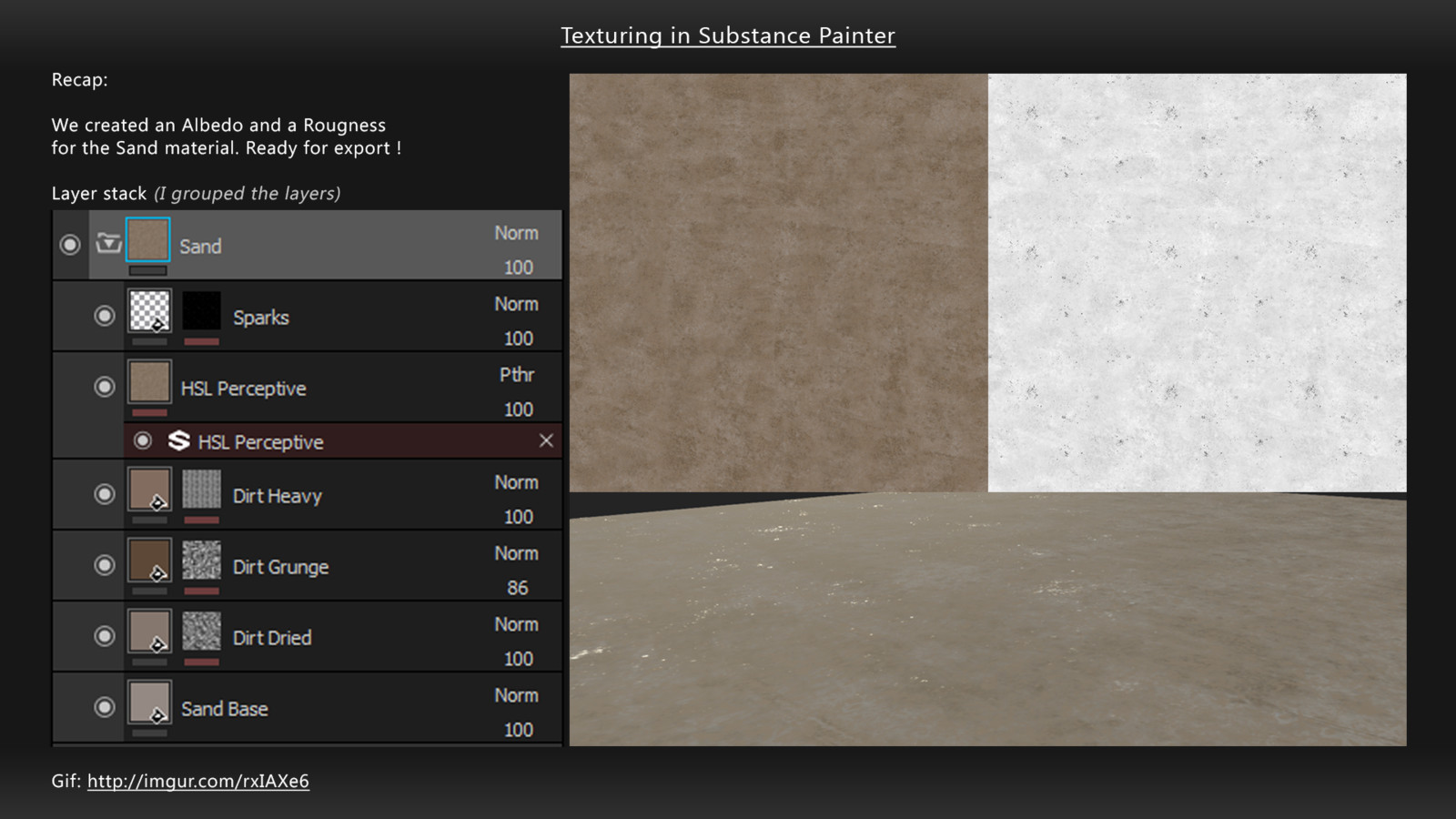Select the Dirt Dried mask thumbnail

(201, 632)
